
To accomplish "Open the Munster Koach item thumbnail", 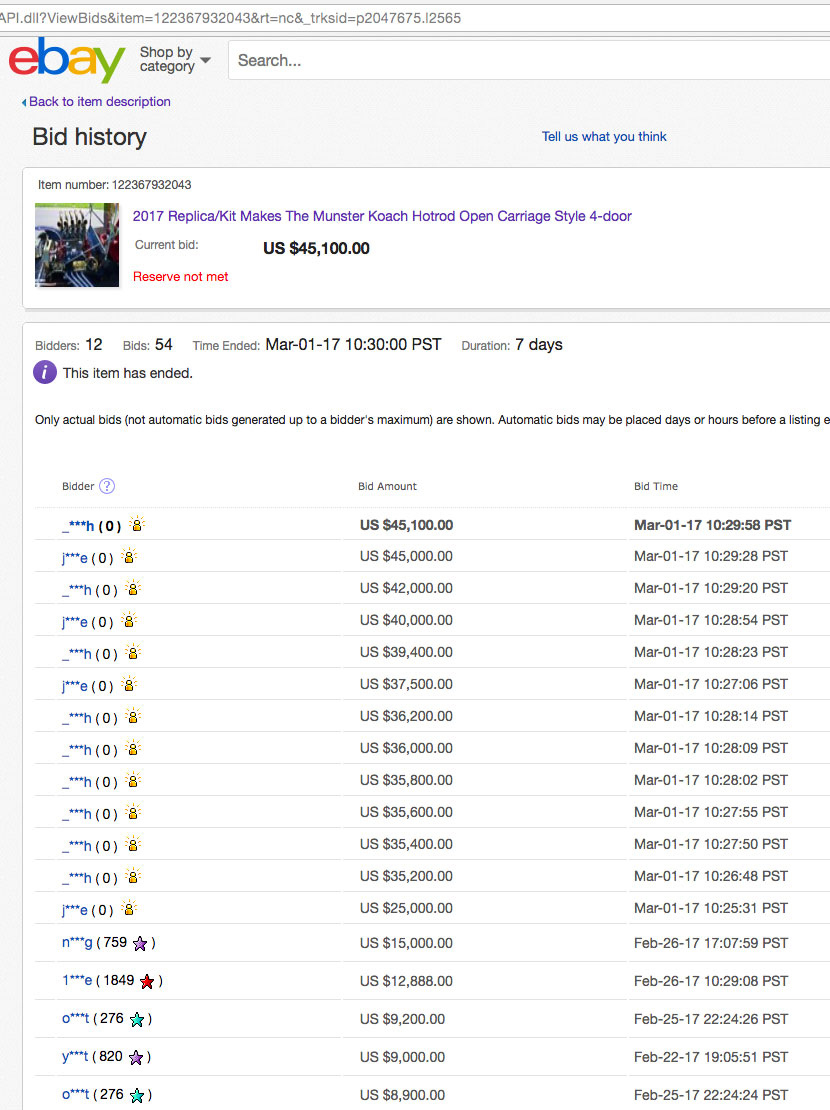I will pyautogui.click(x=77, y=245).
